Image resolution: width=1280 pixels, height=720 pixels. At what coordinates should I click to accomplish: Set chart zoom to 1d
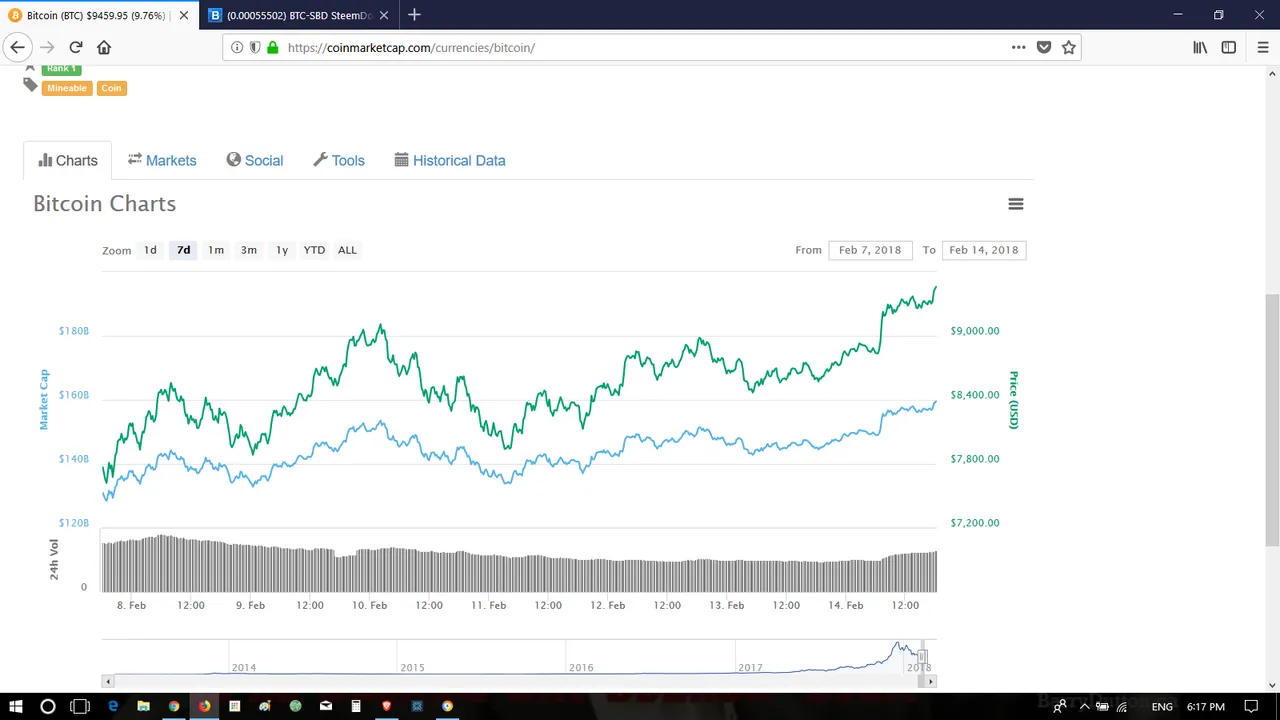[150, 250]
